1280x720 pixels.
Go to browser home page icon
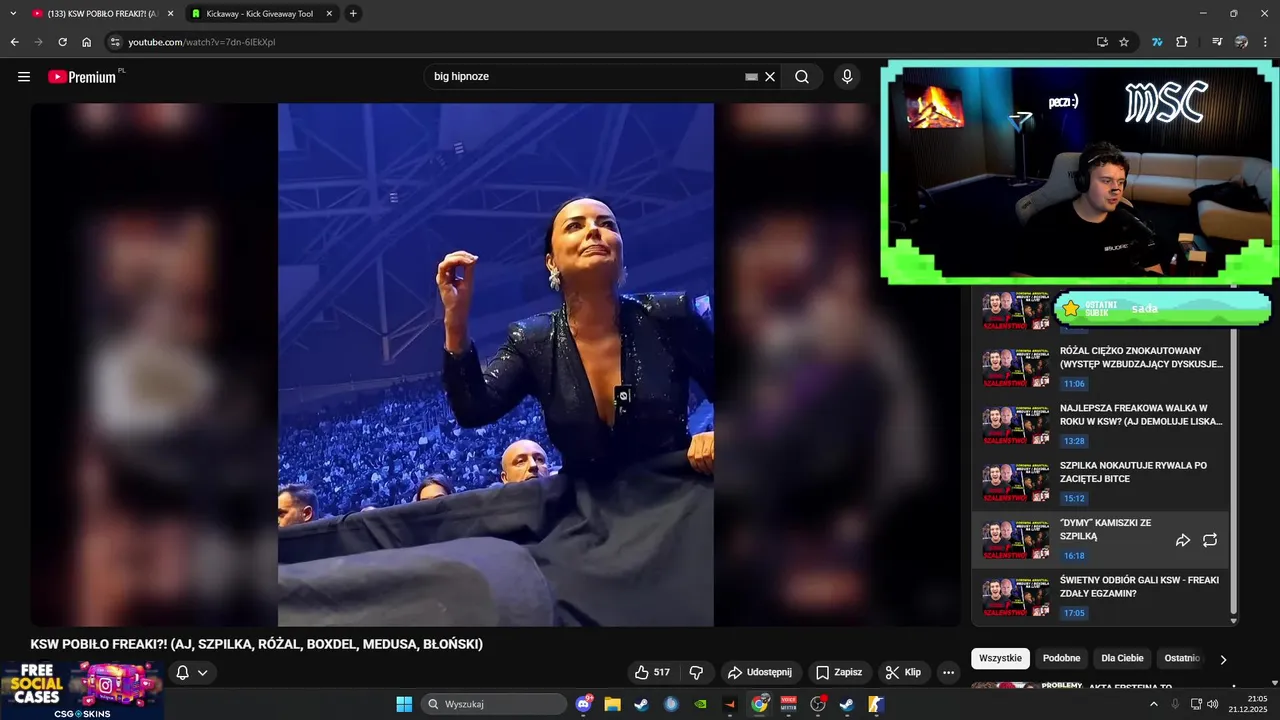pyautogui.click(x=87, y=42)
